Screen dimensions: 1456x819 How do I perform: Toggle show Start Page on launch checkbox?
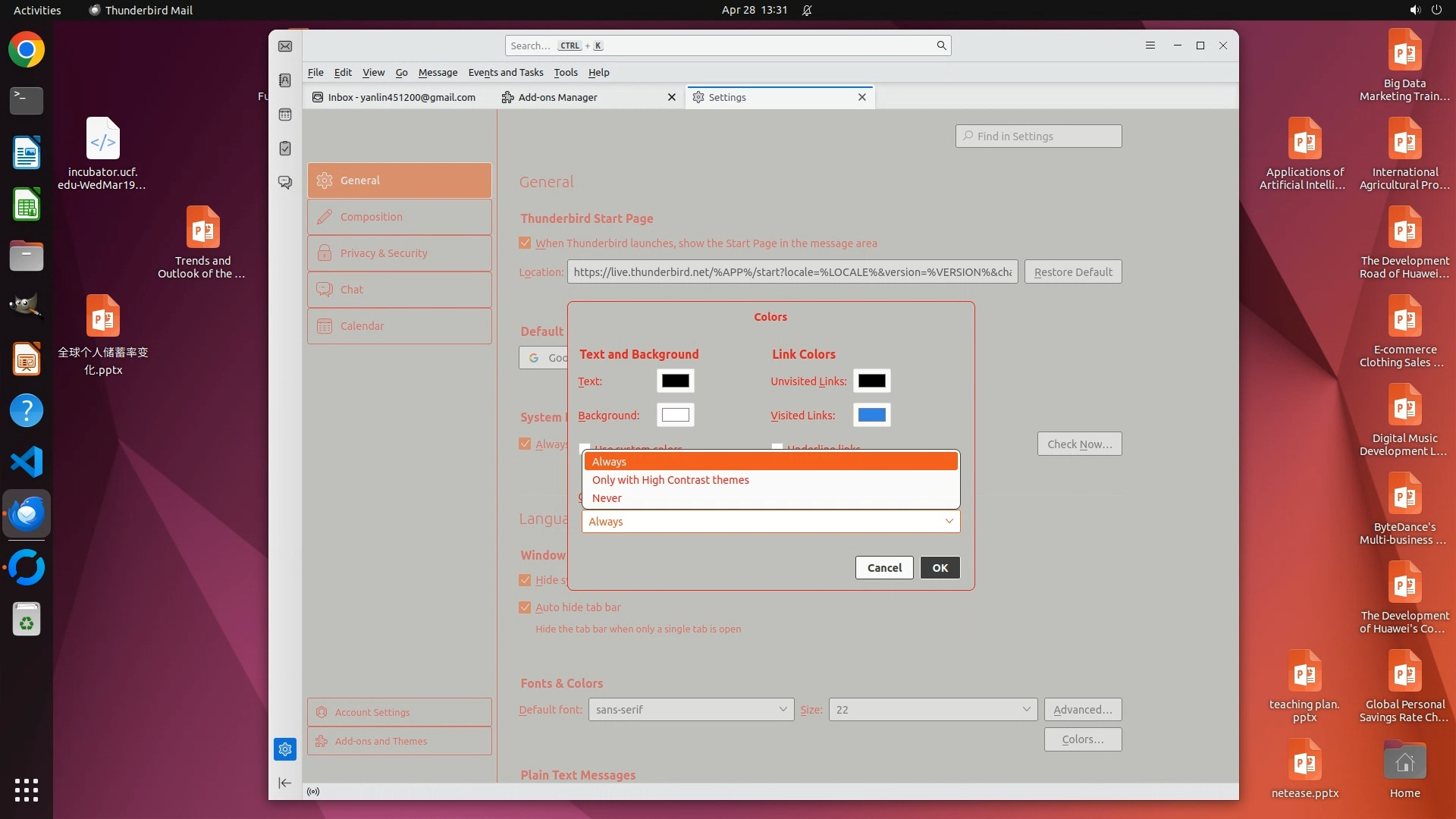point(525,243)
